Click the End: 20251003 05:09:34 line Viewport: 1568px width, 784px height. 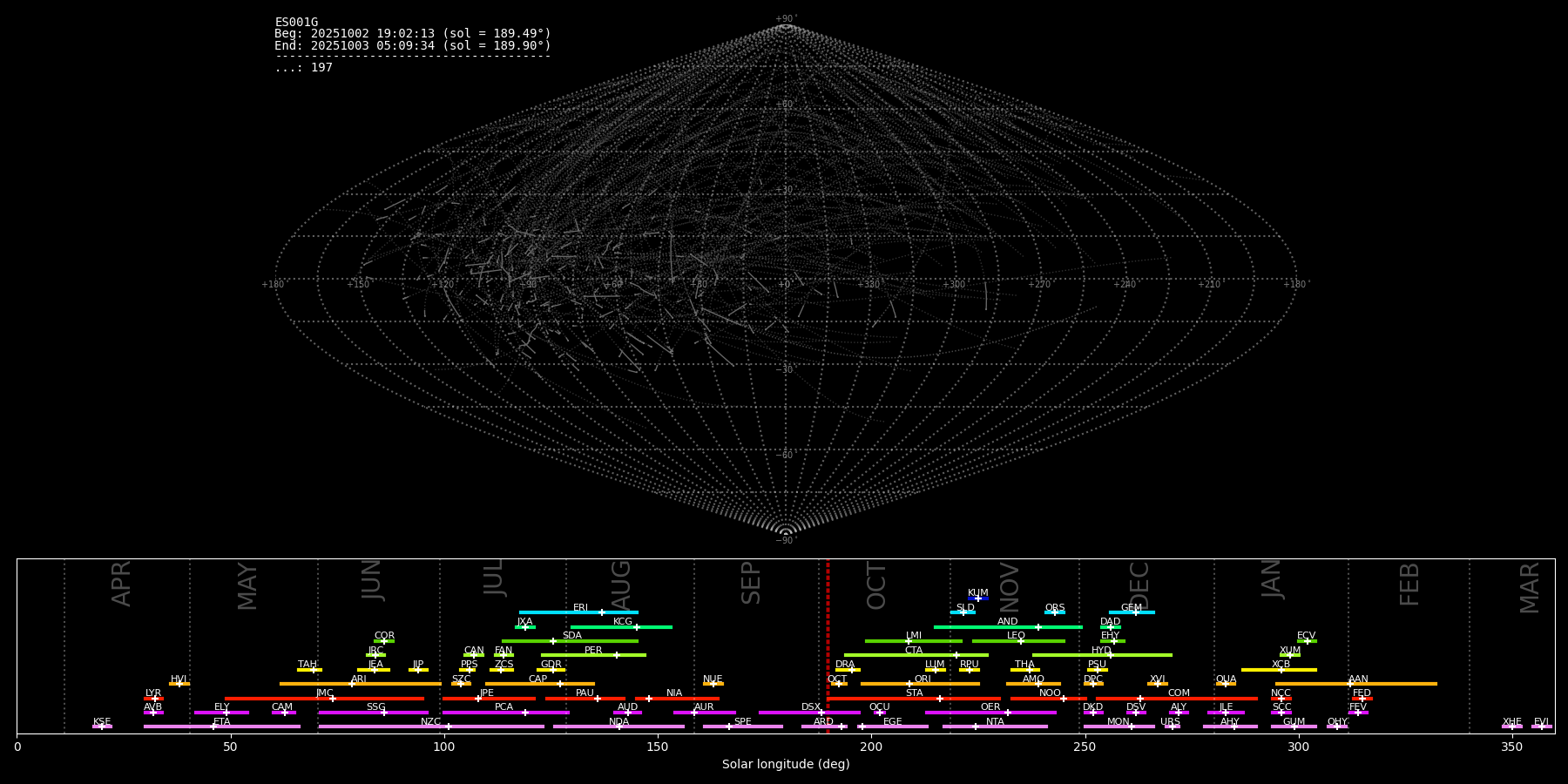coord(413,45)
